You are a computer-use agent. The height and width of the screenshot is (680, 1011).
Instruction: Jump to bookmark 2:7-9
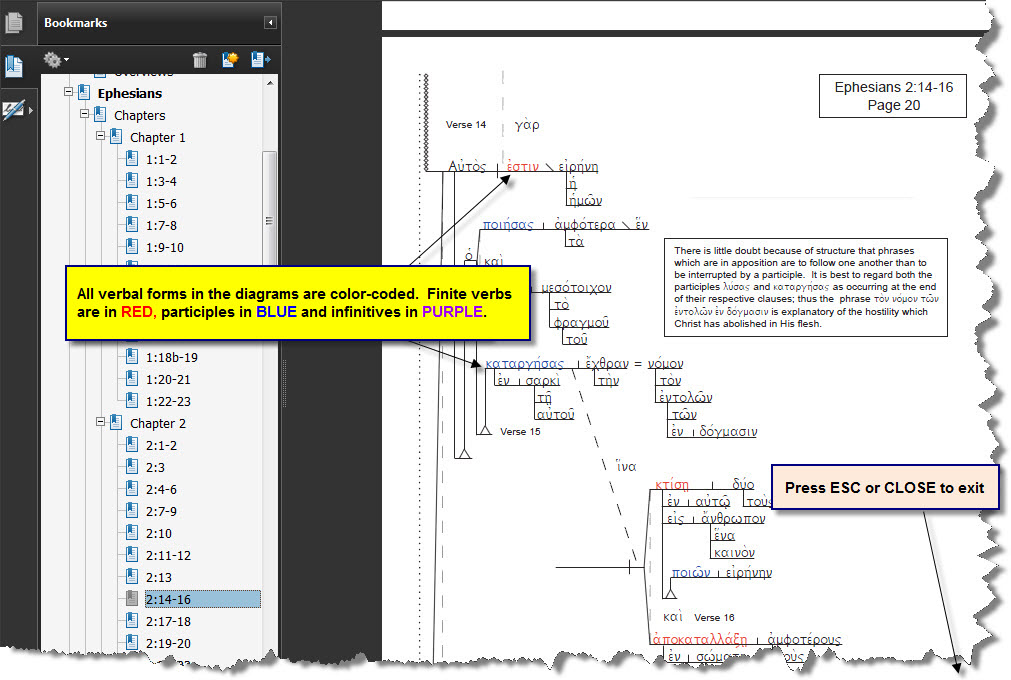click(160, 511)
